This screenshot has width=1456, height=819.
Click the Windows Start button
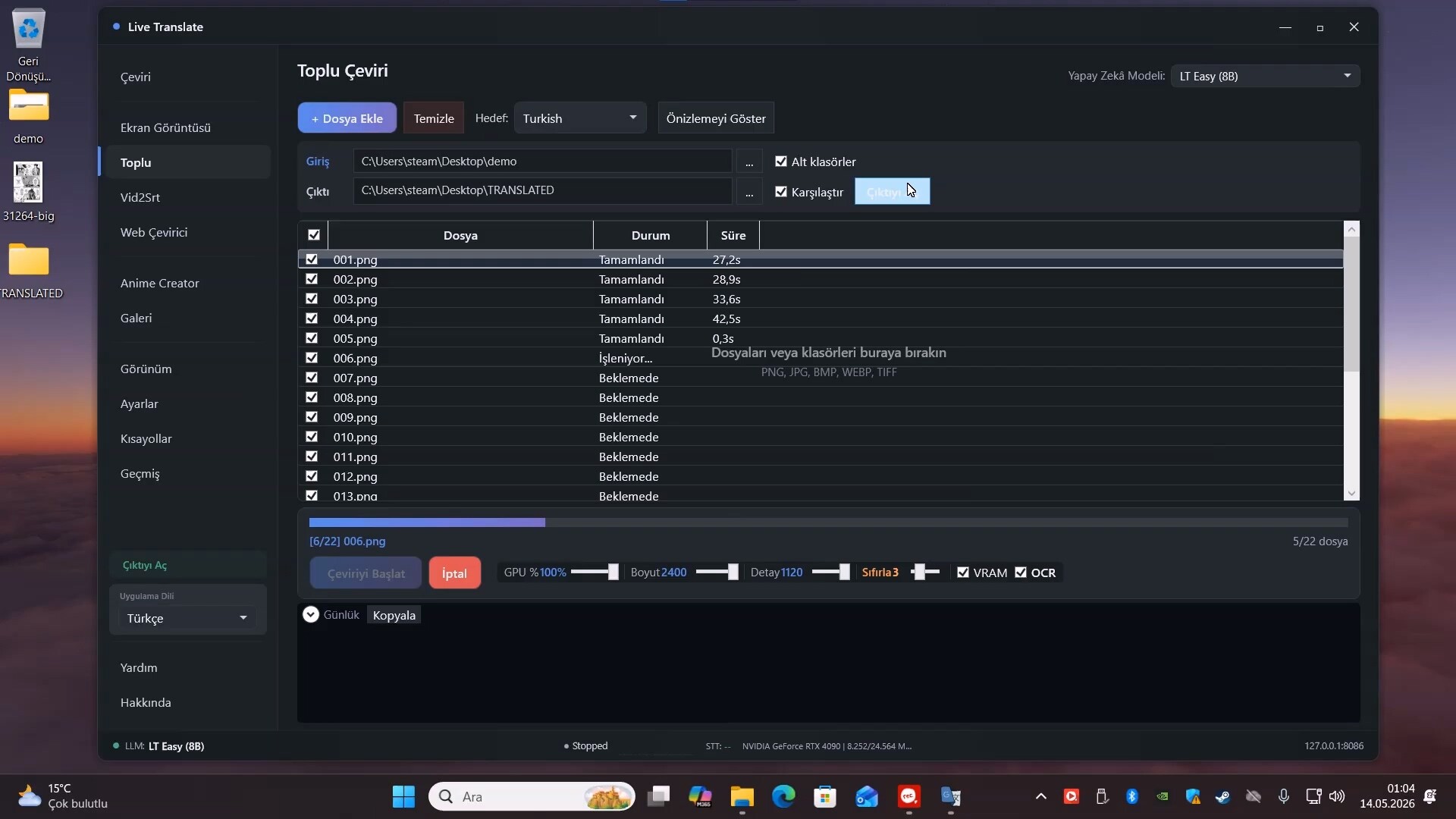403,796
